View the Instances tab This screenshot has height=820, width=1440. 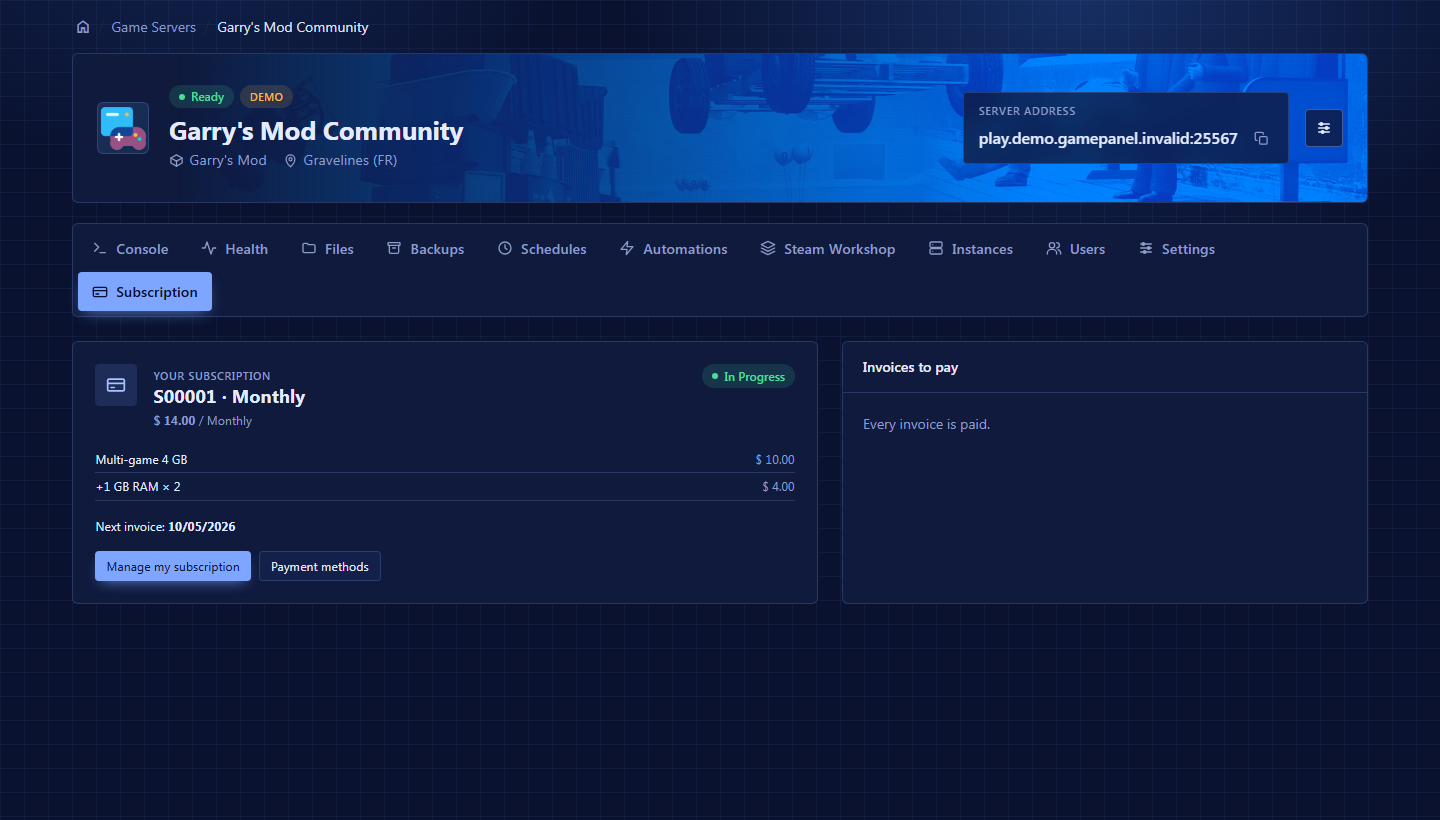[x=971, y=249]
